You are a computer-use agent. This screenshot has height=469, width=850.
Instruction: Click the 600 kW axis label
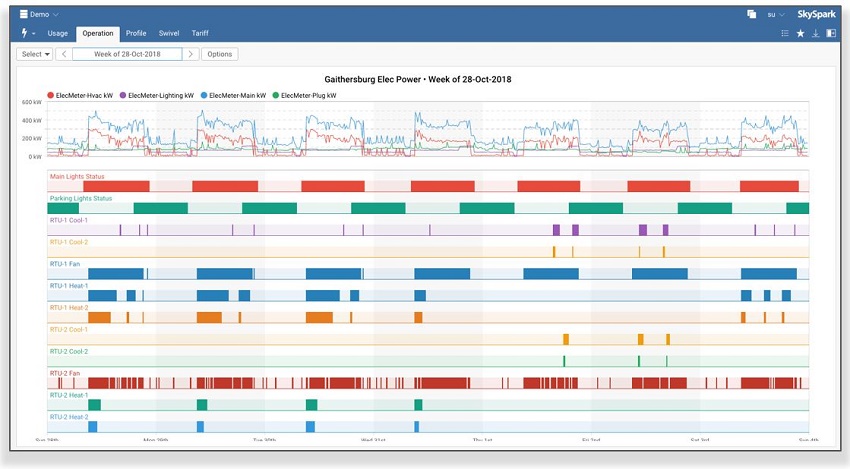point(31,102)
